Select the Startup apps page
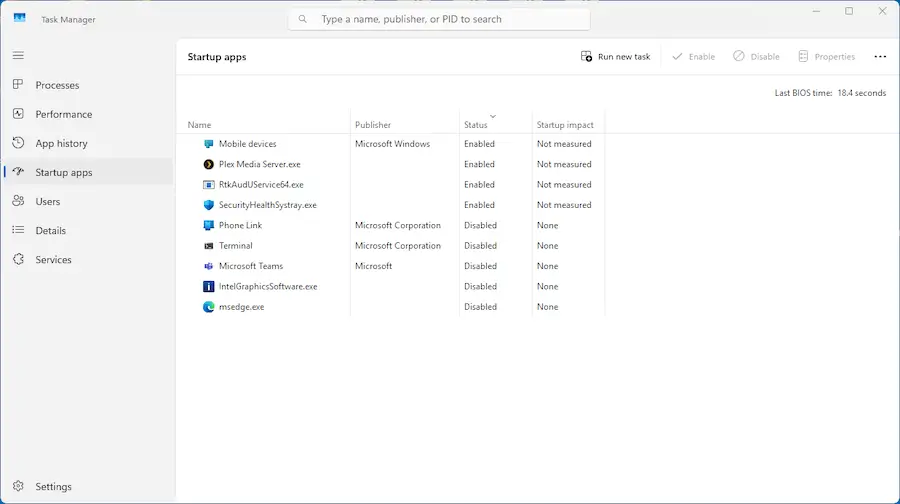The width and height of the screenshot is (900, 504). click(88, 172)
